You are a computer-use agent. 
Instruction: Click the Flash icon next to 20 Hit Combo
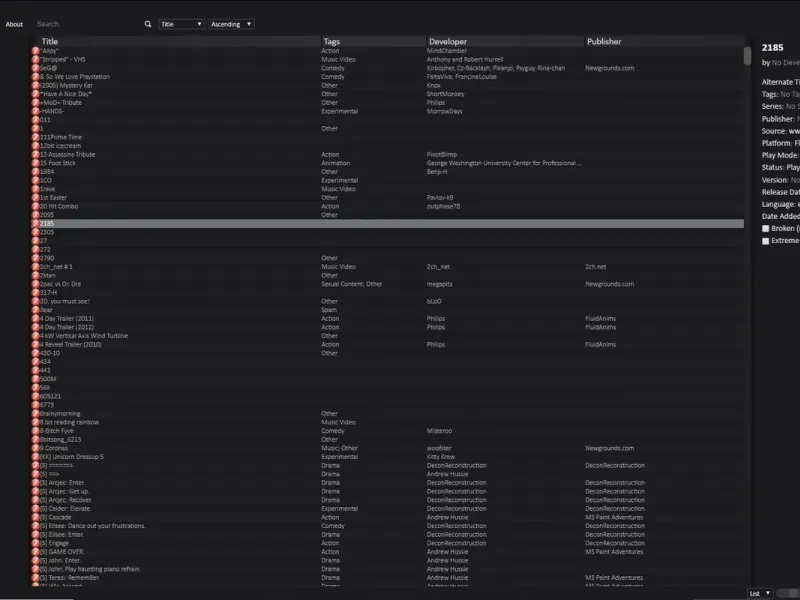35,206
